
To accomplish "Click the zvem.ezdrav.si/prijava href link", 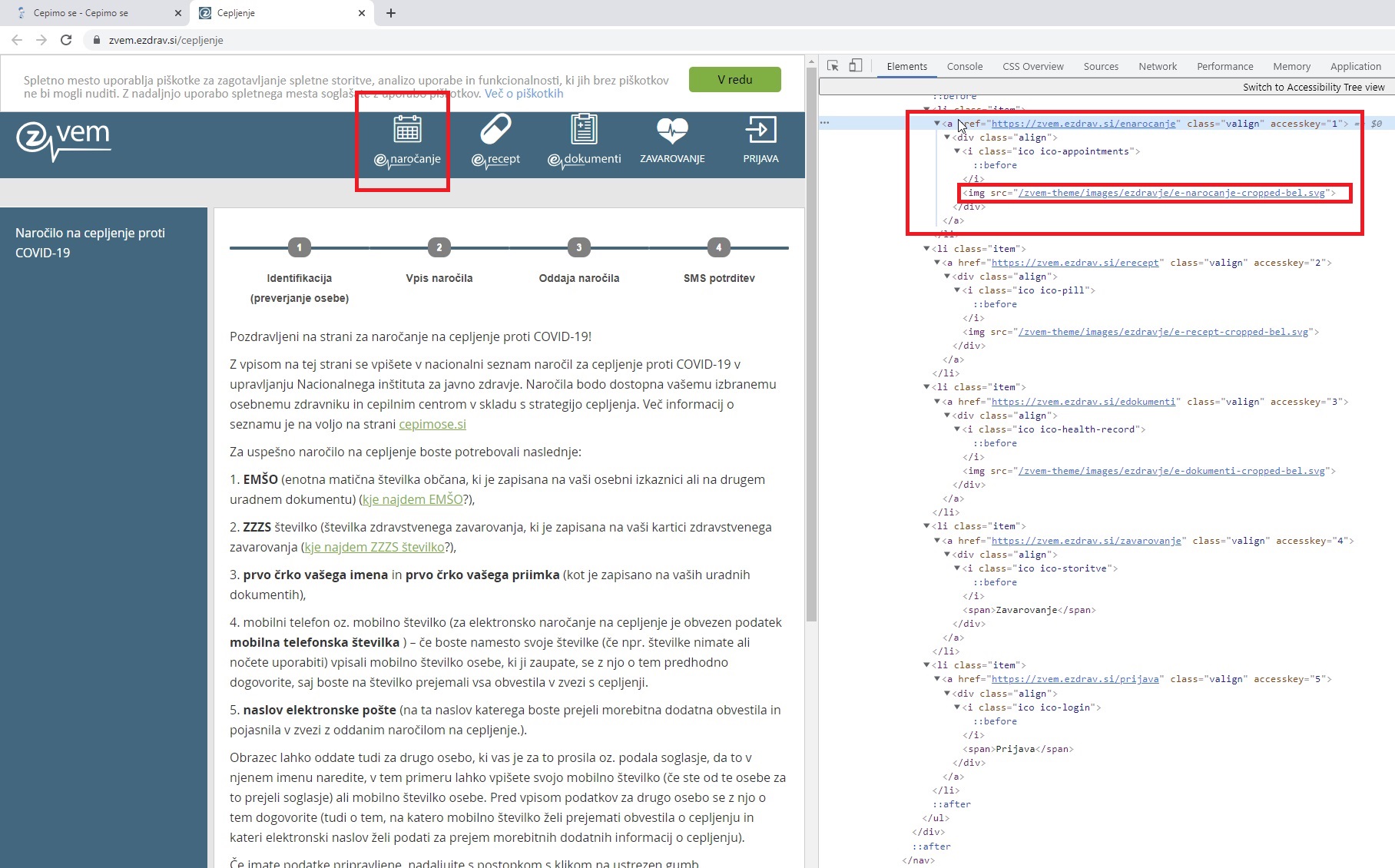I will pos(1075,679).
